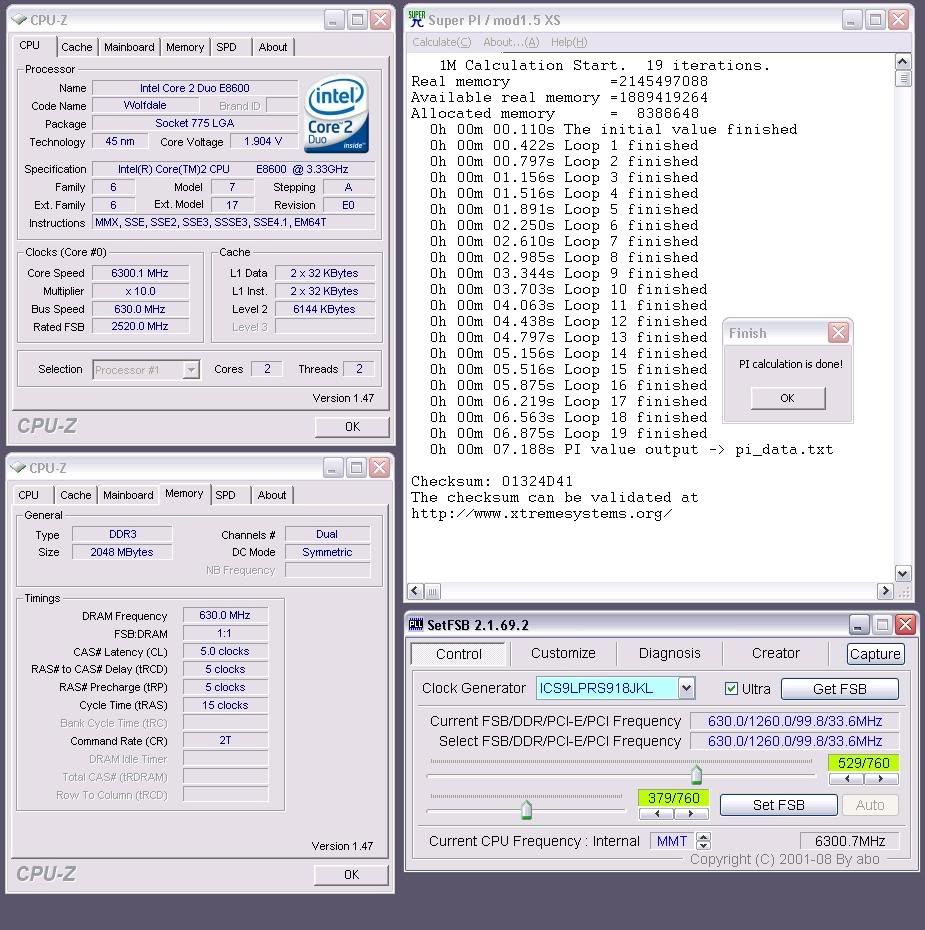Screen dimensions: 925x930
Task: Click the DRAM Frequency 630.0 MHz value
Action: [x=225, y=615]
